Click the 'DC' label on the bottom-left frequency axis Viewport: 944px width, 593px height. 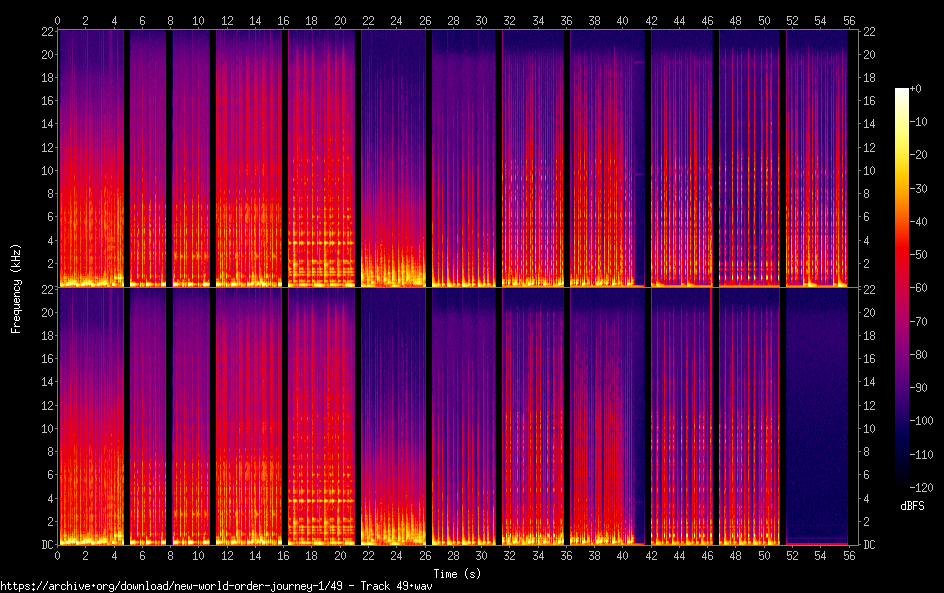coord(46,544)
